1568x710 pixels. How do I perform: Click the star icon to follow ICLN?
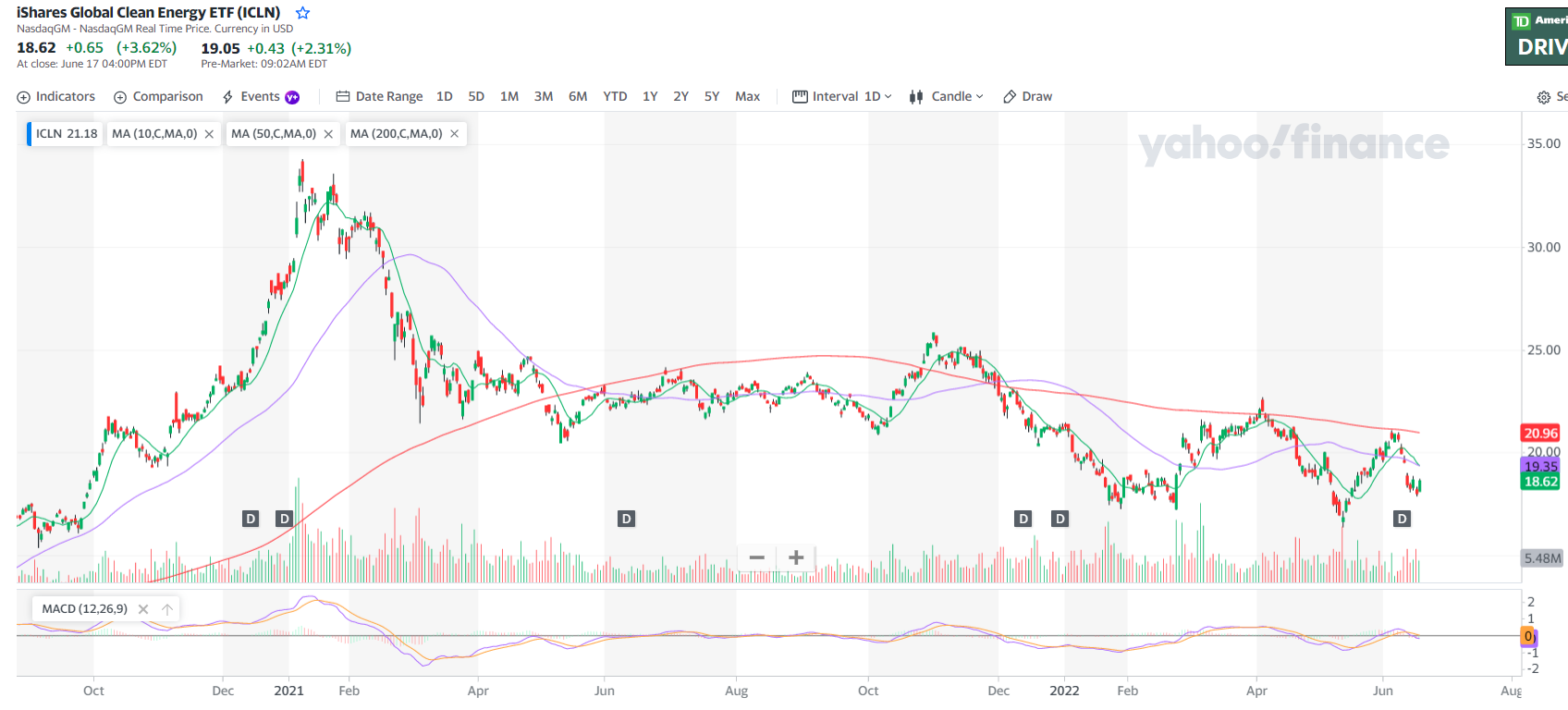pos(302,13)
